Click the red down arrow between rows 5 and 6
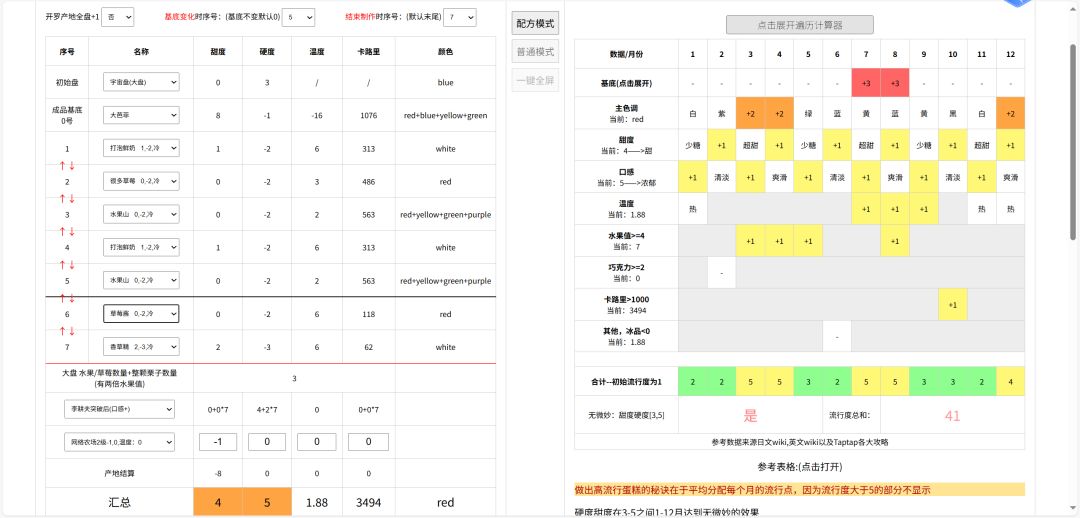This screenshot has height=518, width=1080. click(72, 297)
